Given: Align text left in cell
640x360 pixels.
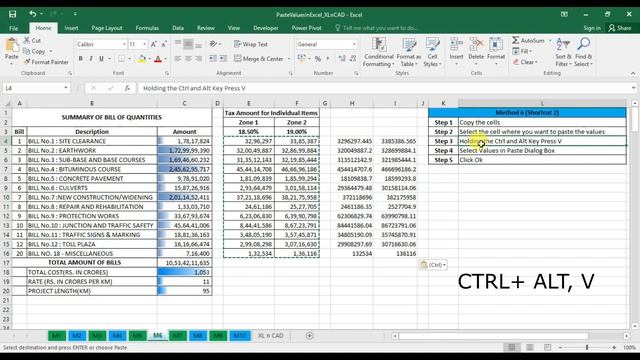Looking at the screenshot, I should [178, 59].
